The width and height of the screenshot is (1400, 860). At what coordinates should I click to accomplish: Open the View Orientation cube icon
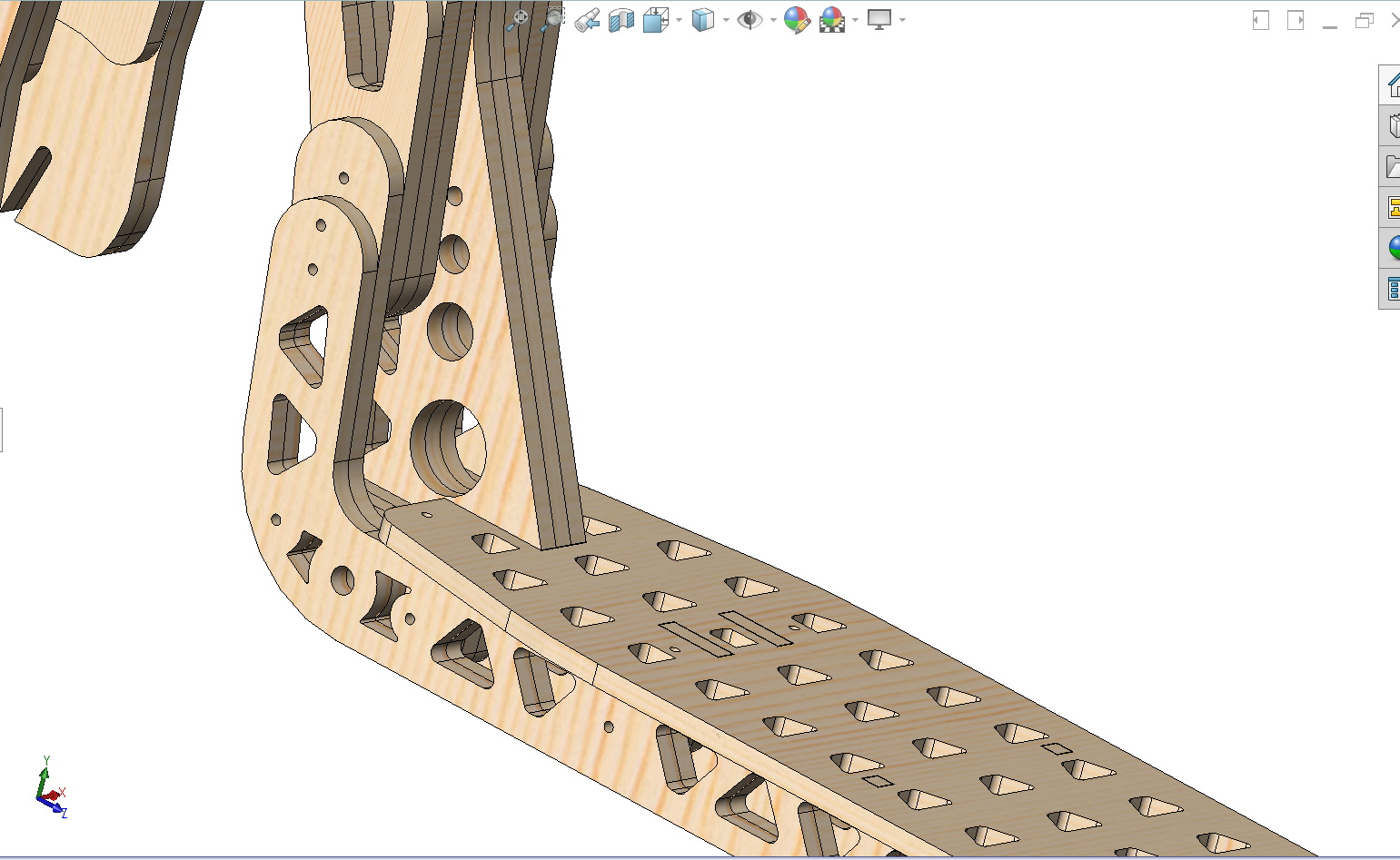(x=655, y=19)
